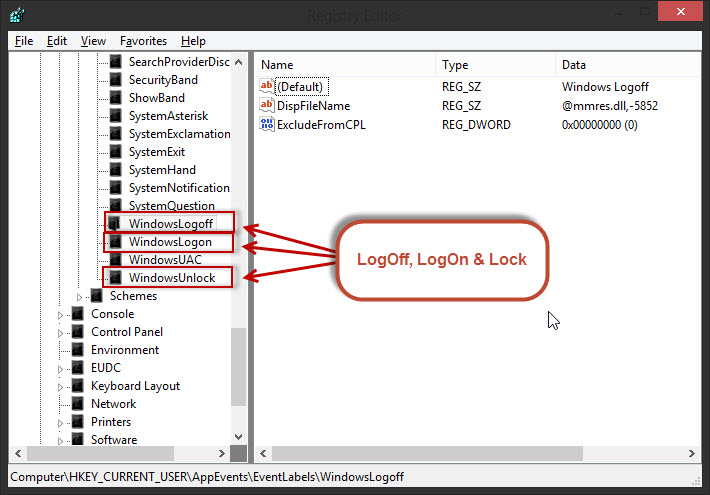Click the ExcludeFromCPL DWORD value icon
Viewport: 710px width, 495px height.
tap(267, 125)
